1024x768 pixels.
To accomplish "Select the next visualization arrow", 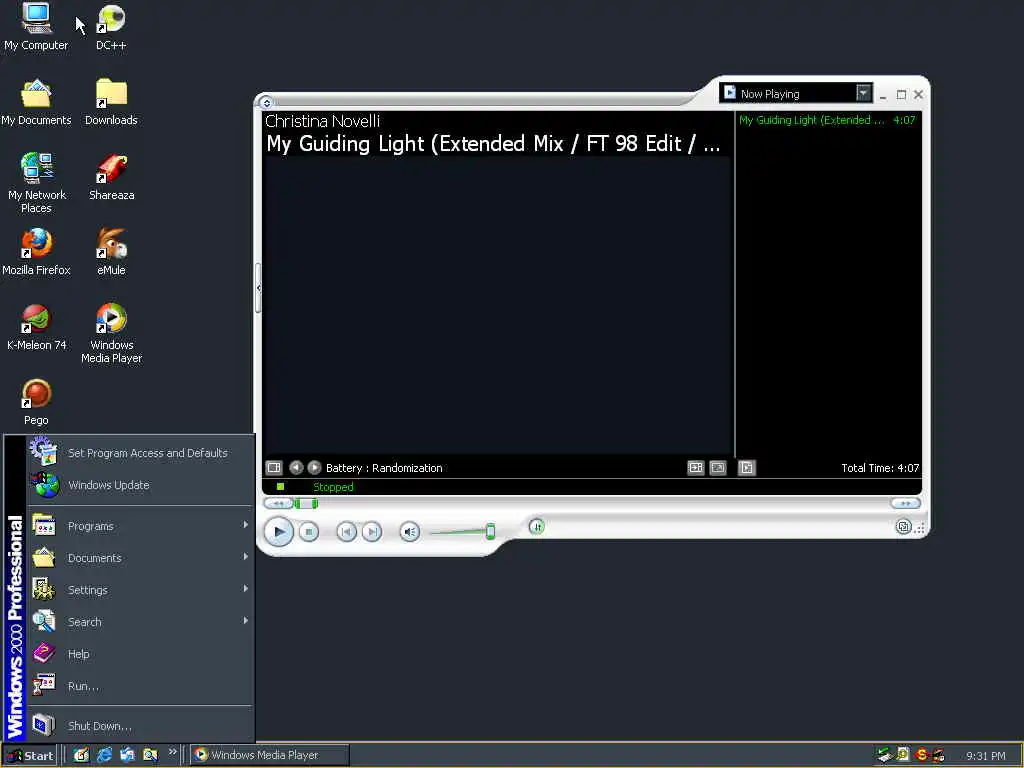I will (x=314, y=468).
